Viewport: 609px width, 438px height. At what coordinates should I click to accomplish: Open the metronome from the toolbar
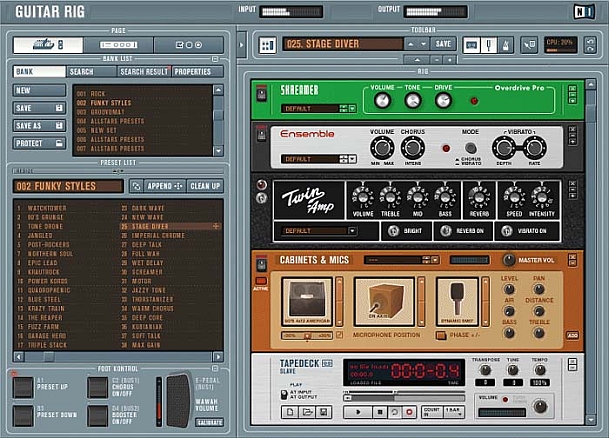(x=505, y=45)
